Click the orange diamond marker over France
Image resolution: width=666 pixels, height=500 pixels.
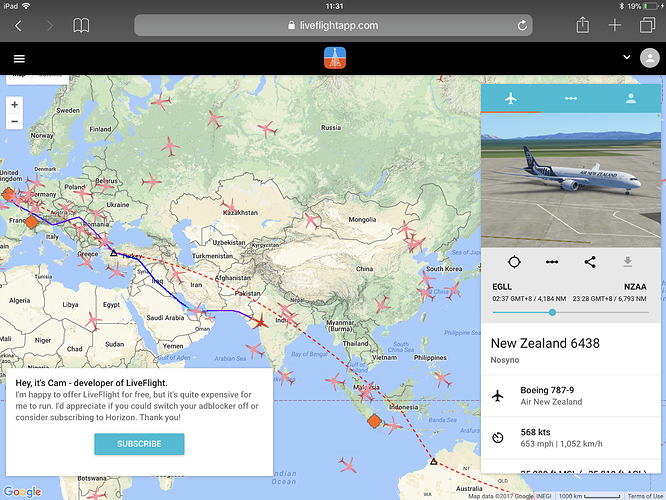click(x=31, y=222)
